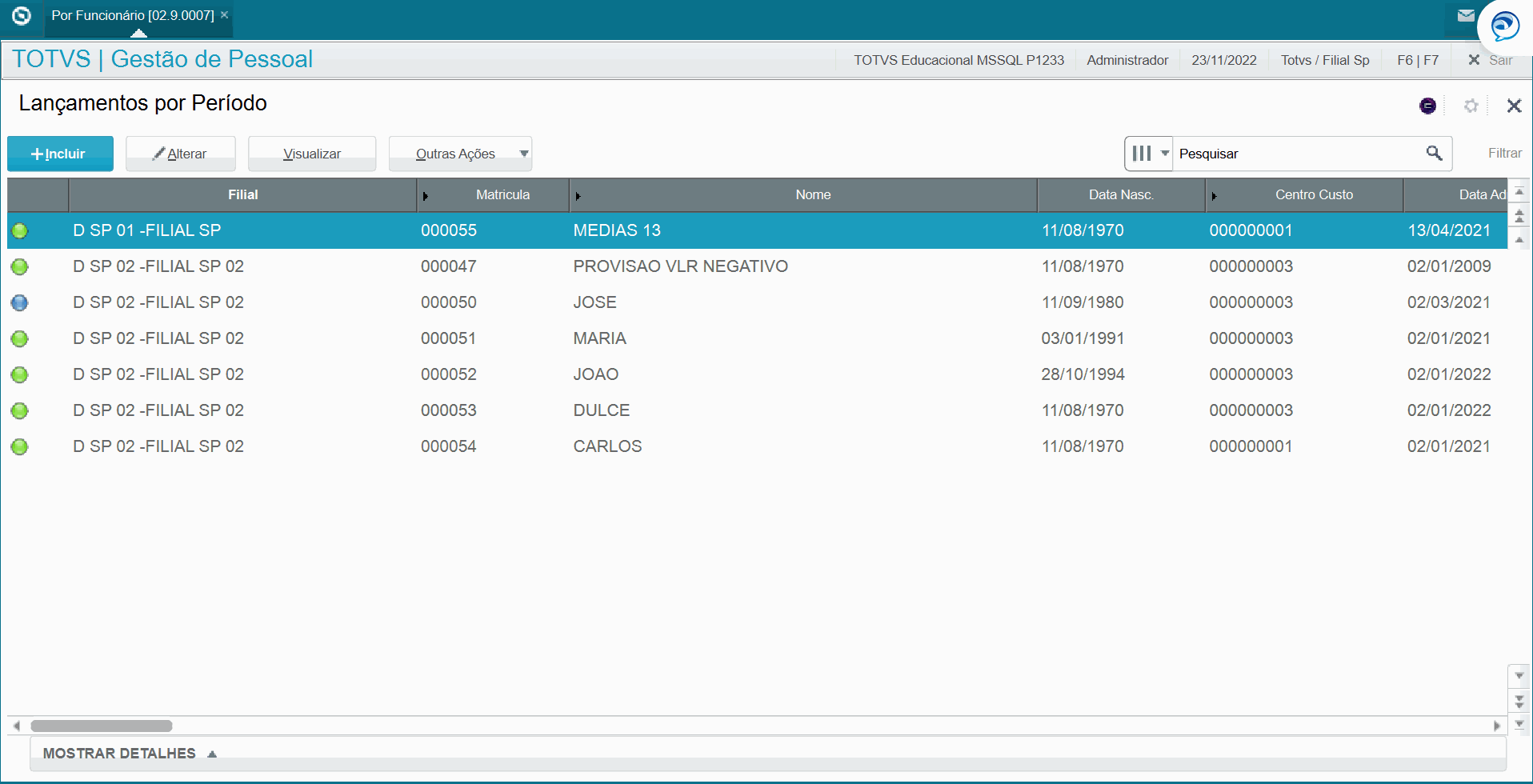The height and width of the screenshot is (784, 1533).
Task: Select D SP 01 -FILIAL SP cell
Action: tap(146, 230)
